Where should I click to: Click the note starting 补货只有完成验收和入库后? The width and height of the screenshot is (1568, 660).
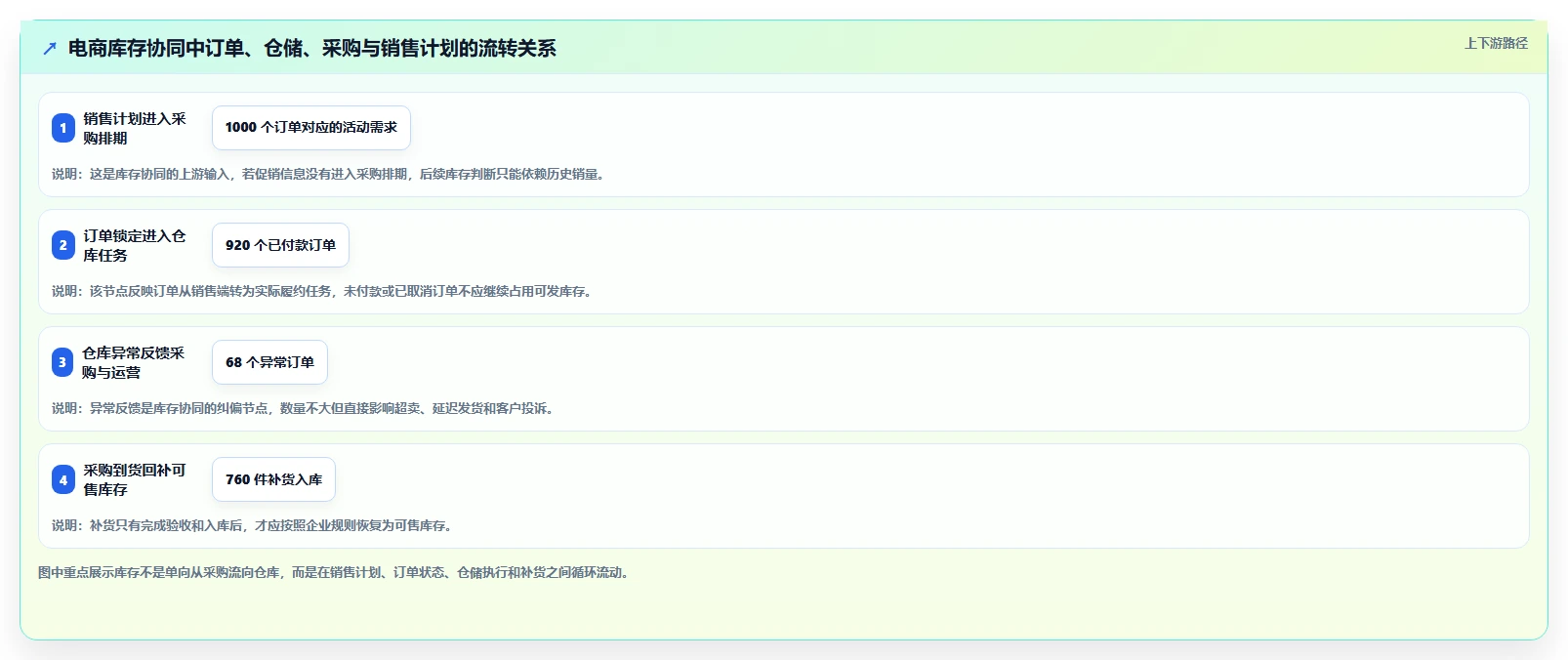click(x=254, y=525)
